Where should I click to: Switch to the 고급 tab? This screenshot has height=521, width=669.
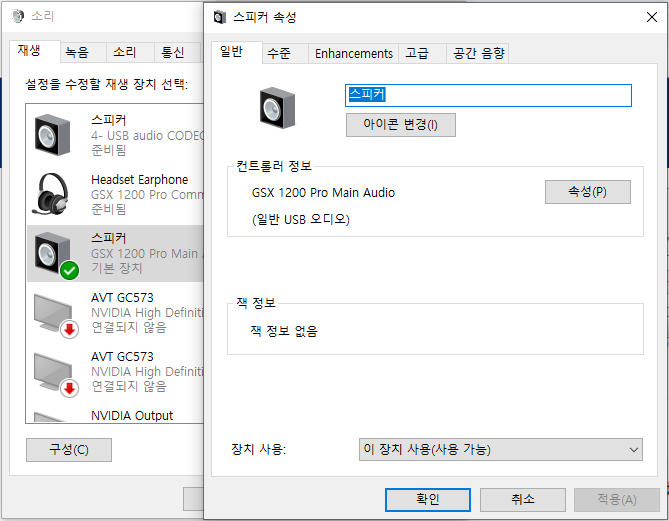tap(422, 53)
